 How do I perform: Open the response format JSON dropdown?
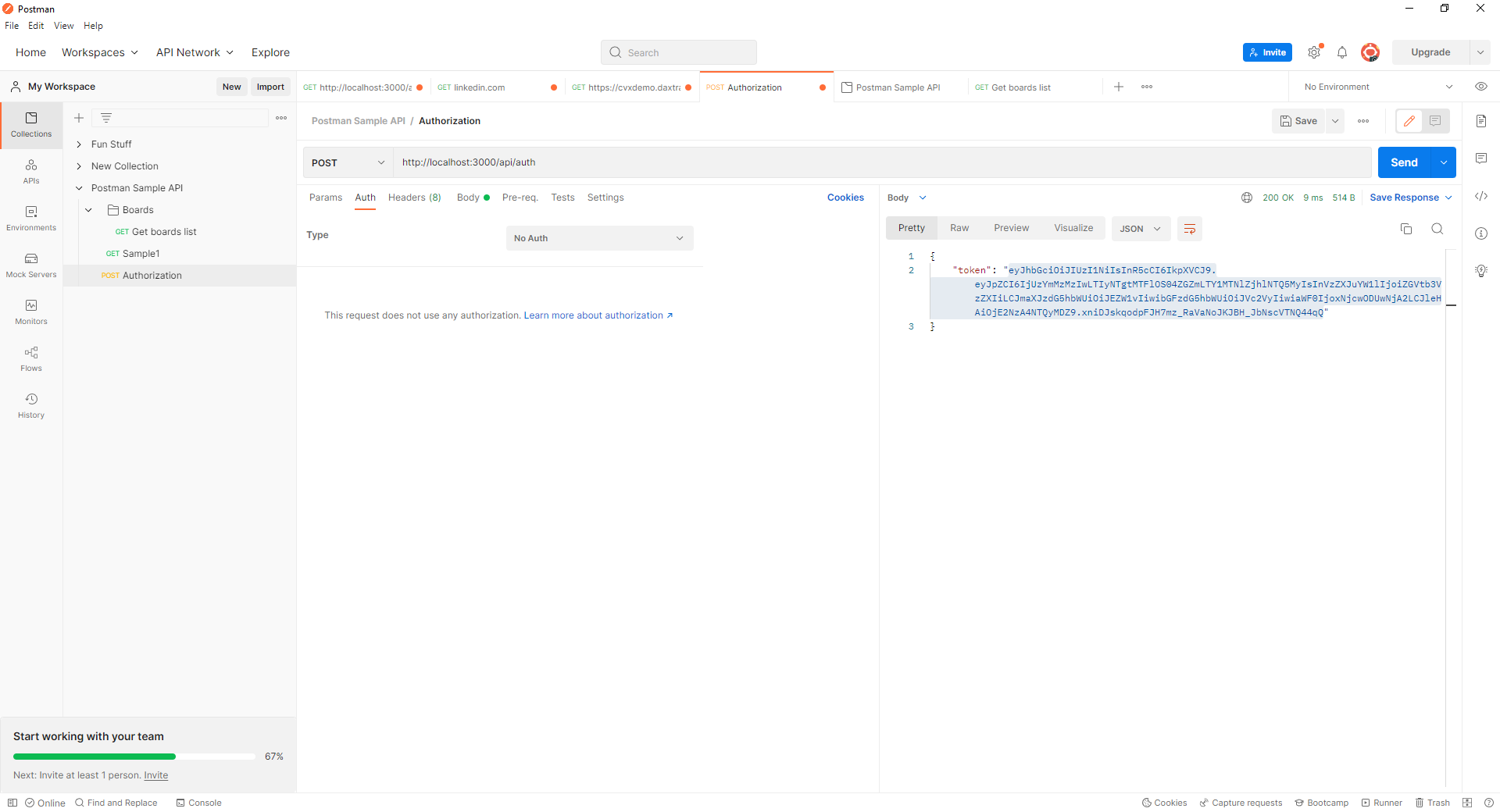[x=1141, y=229]
